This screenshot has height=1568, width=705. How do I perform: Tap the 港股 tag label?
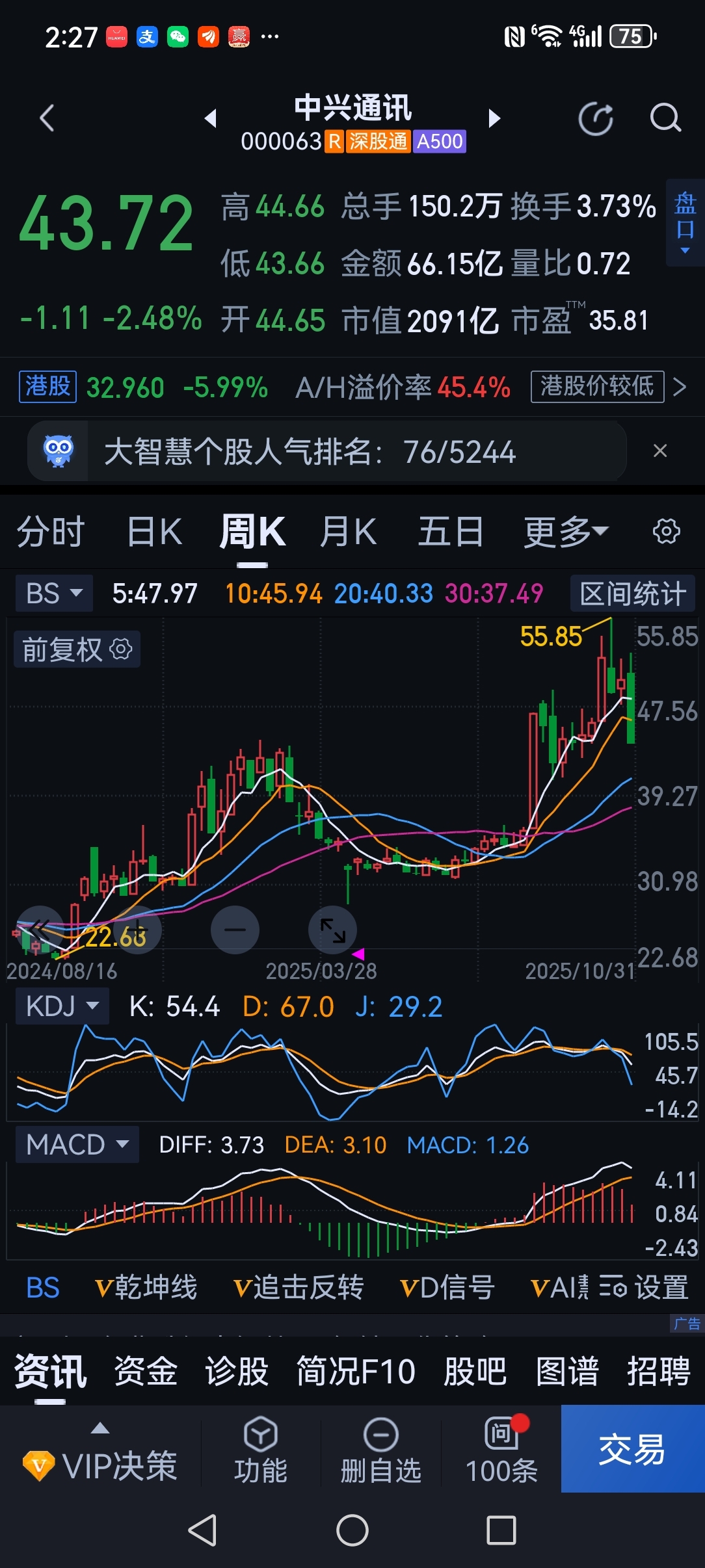tap(48, 387)
